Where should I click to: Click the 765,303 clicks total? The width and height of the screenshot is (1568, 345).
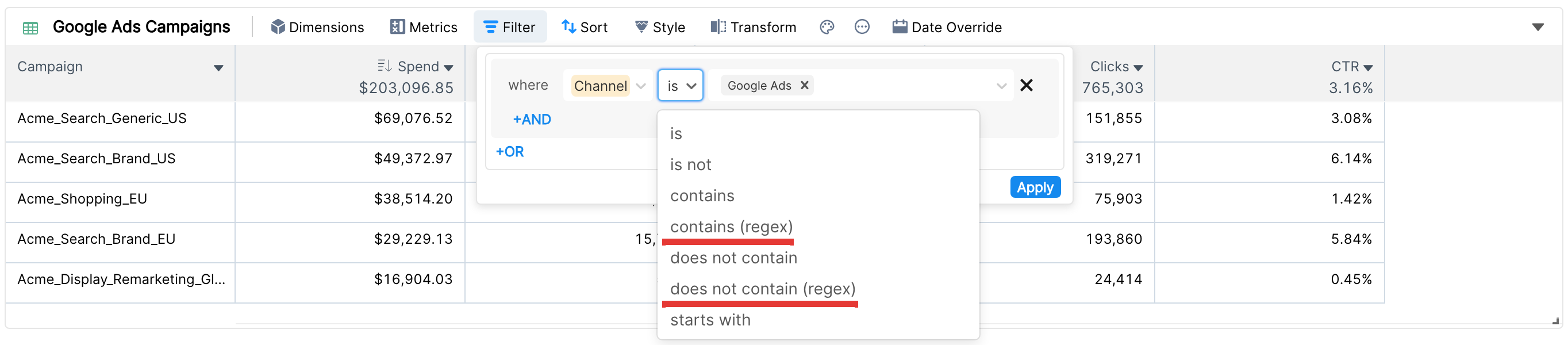(1112, 88)
